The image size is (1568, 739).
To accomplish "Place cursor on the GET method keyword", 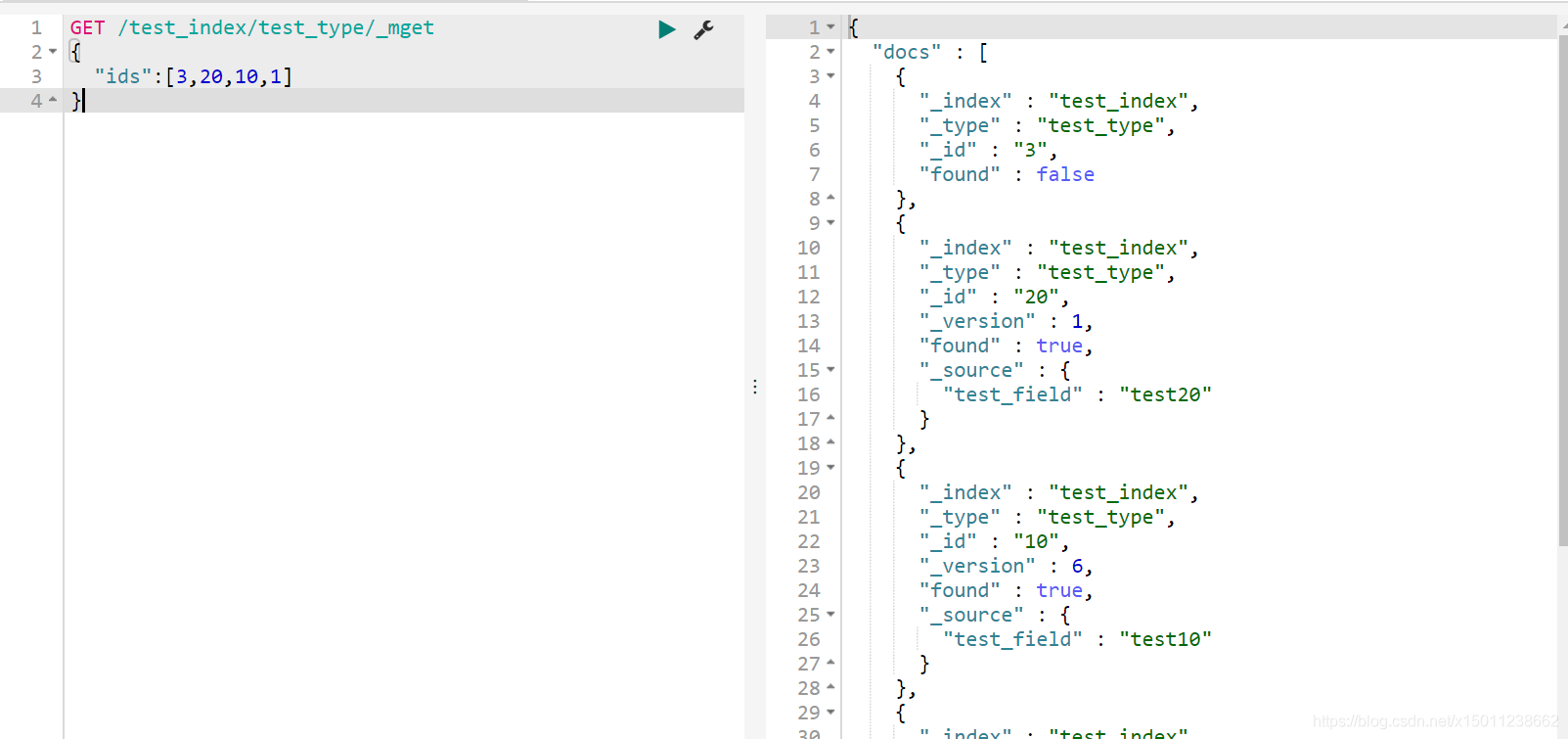I will tap(87, 27).
